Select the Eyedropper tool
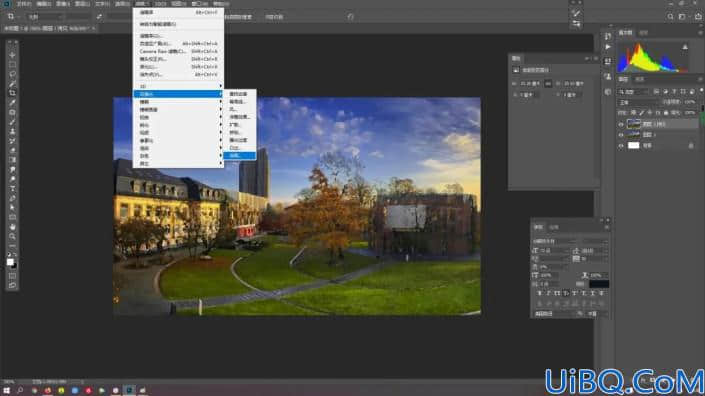Screen dimensions: 705x396 pyautogui.click(x=12, y=102)
